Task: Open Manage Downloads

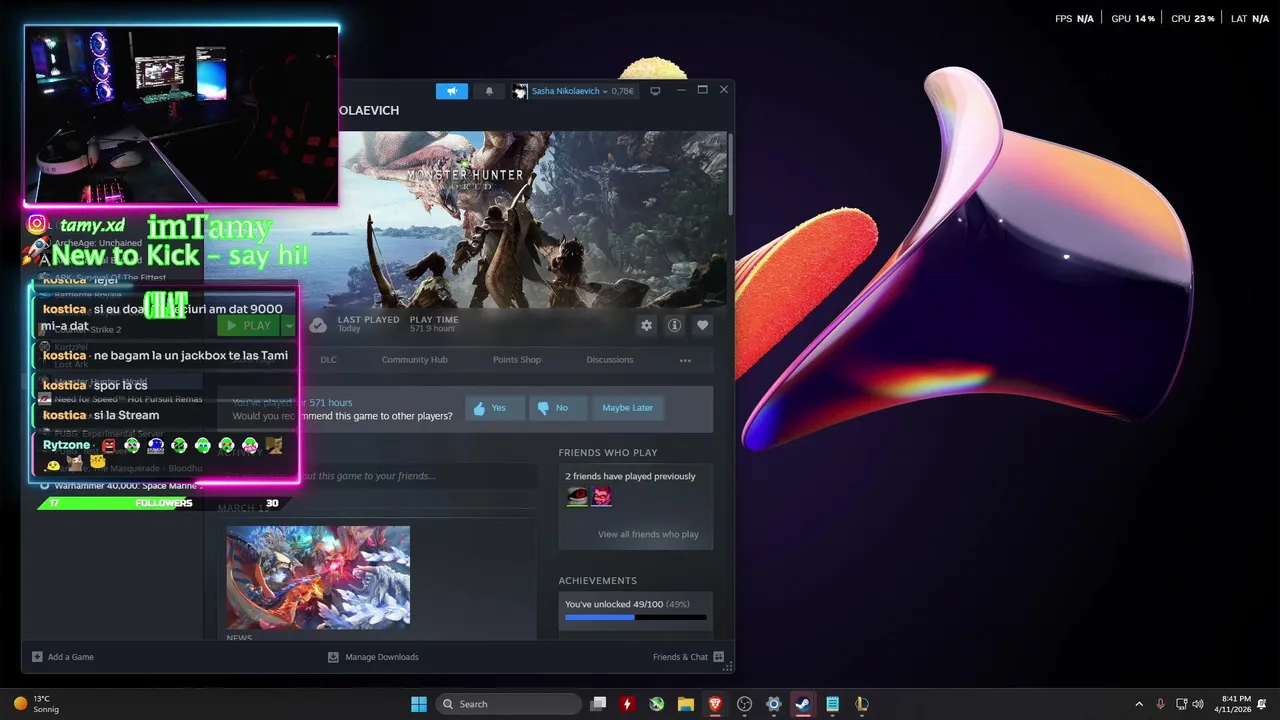Action: click(372, 657)
